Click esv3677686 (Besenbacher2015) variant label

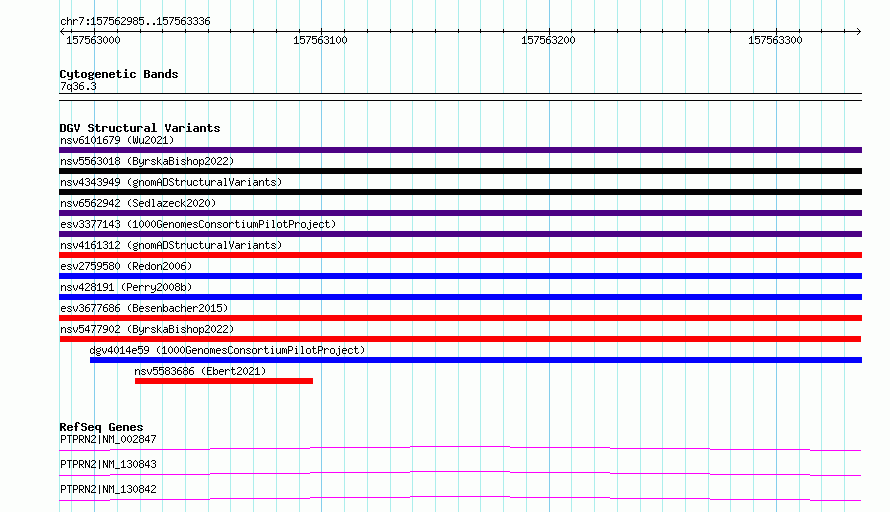tap(144, 308)
